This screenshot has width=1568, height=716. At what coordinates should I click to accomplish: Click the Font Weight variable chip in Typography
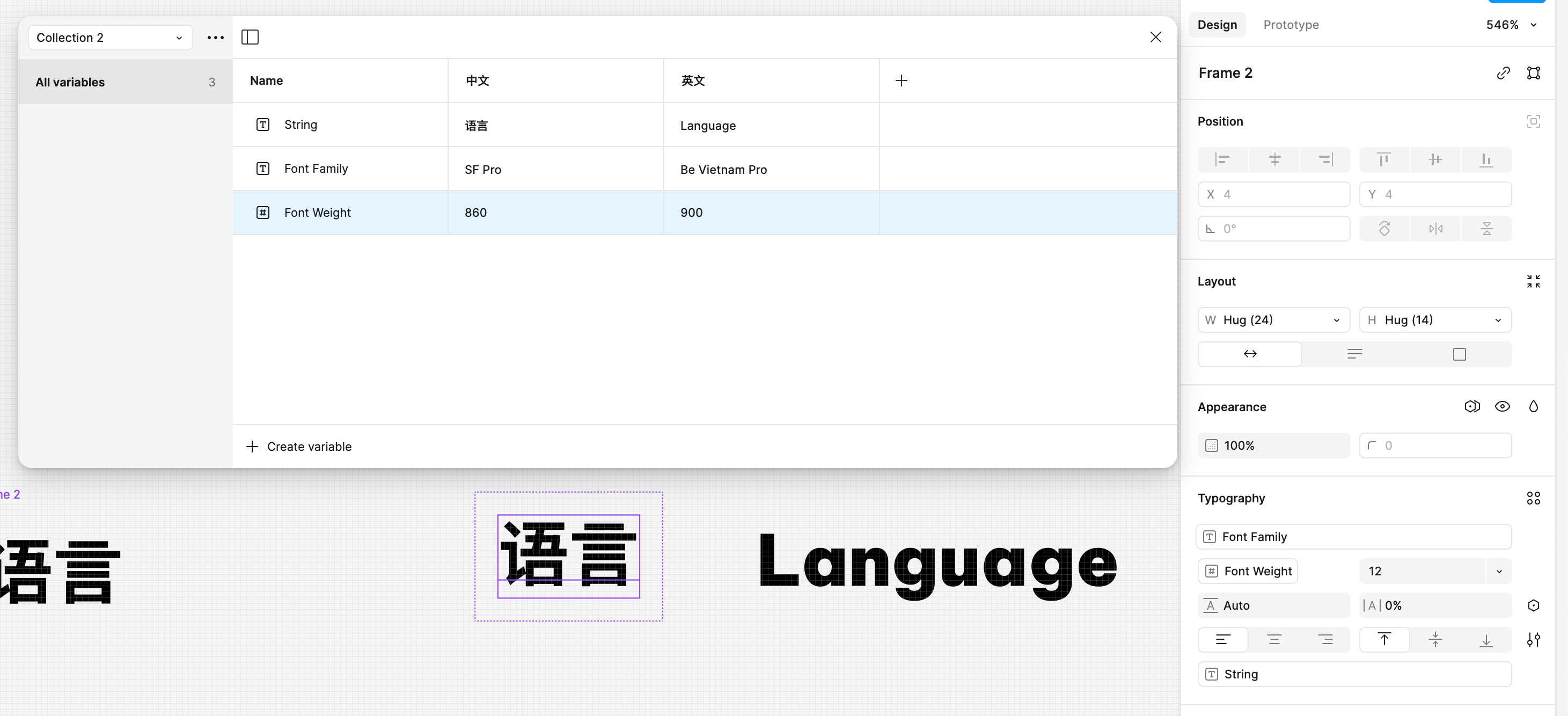(x=1248, y=571)
